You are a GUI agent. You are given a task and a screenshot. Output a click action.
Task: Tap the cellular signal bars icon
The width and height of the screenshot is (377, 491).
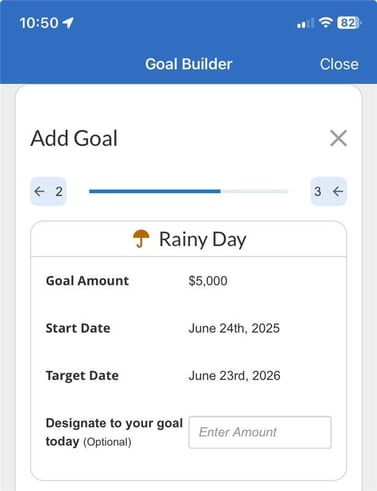pyautogui.click(x=305, y=23)
